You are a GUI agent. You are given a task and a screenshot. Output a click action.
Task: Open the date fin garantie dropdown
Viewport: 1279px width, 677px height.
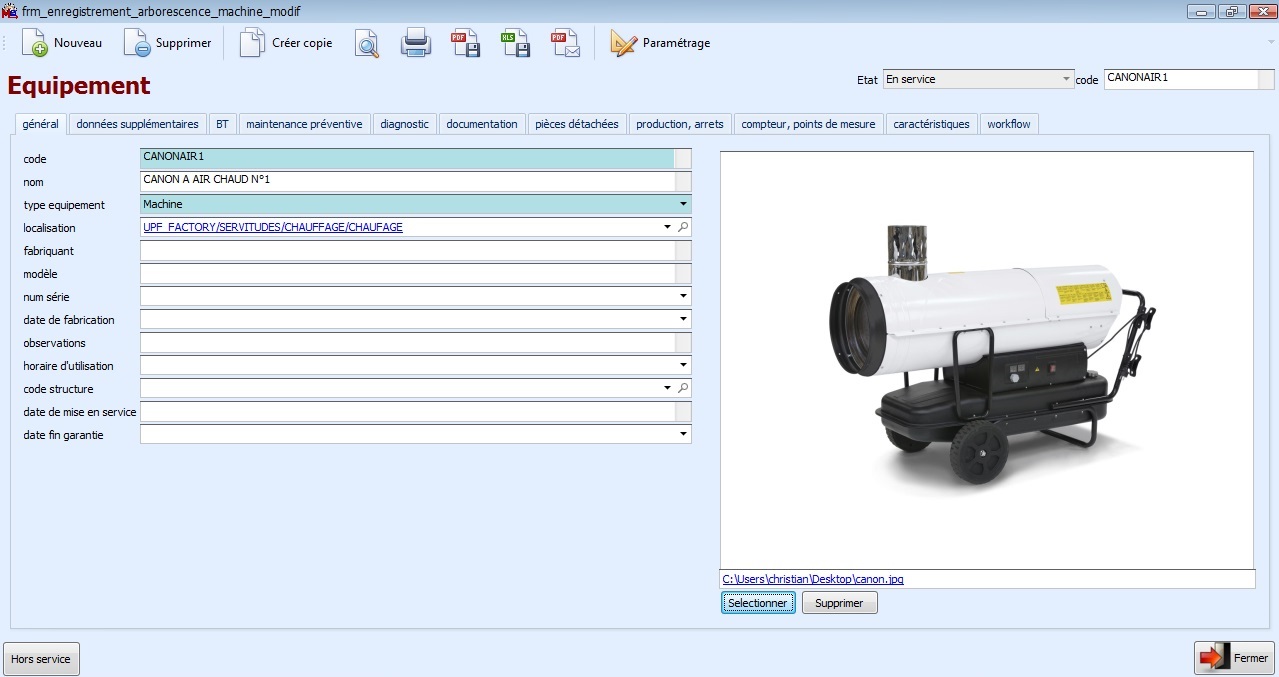pyautogui.click(x=684, y=434)
